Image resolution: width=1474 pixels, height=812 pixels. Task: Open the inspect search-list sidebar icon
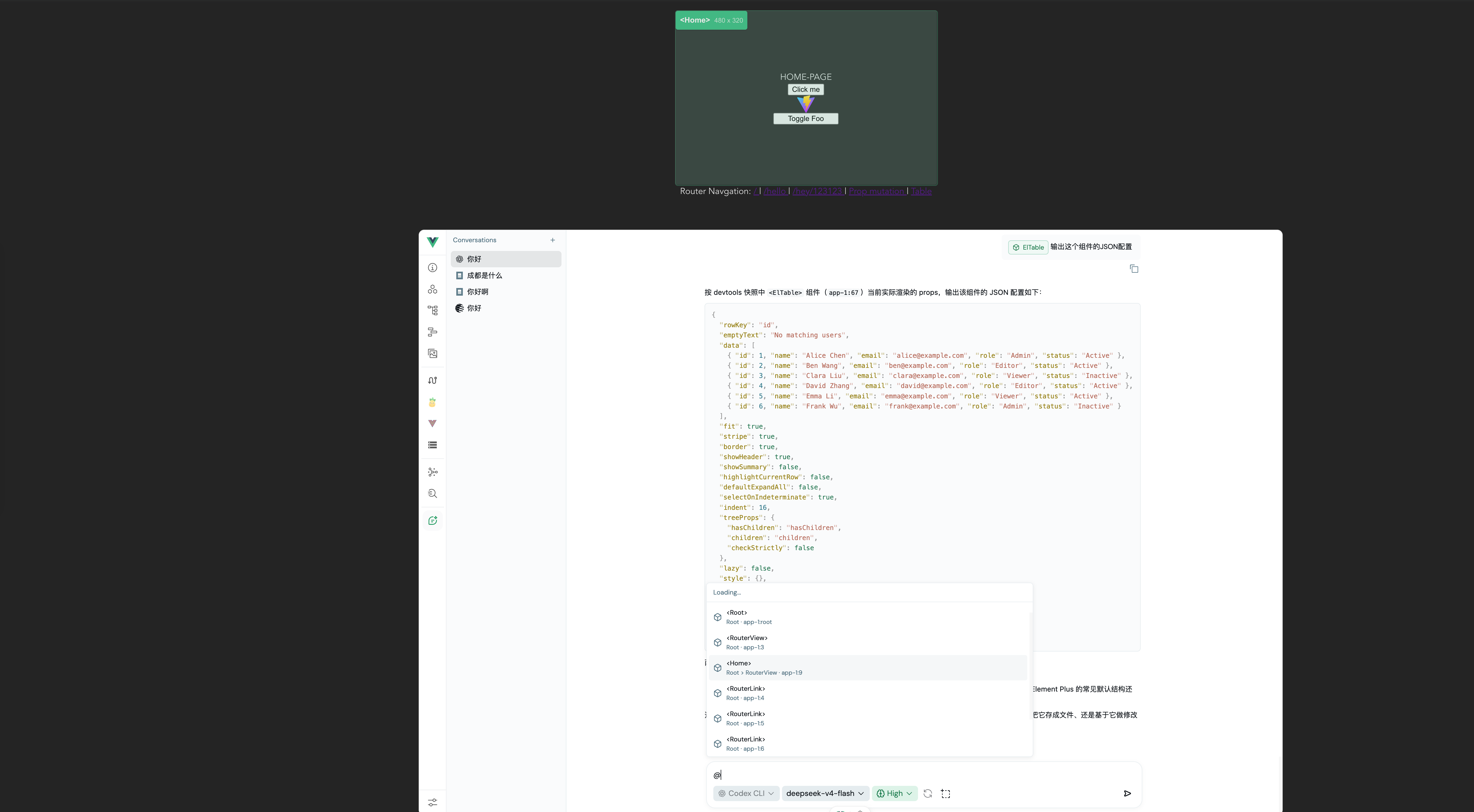click(x=433, y=493)
